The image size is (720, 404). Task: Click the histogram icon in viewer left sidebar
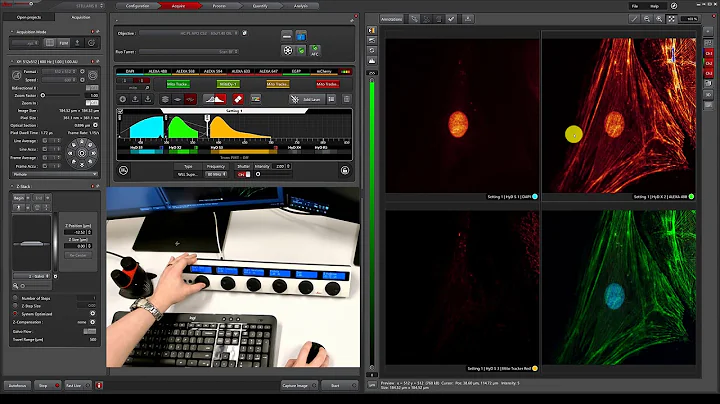[372, 61]
